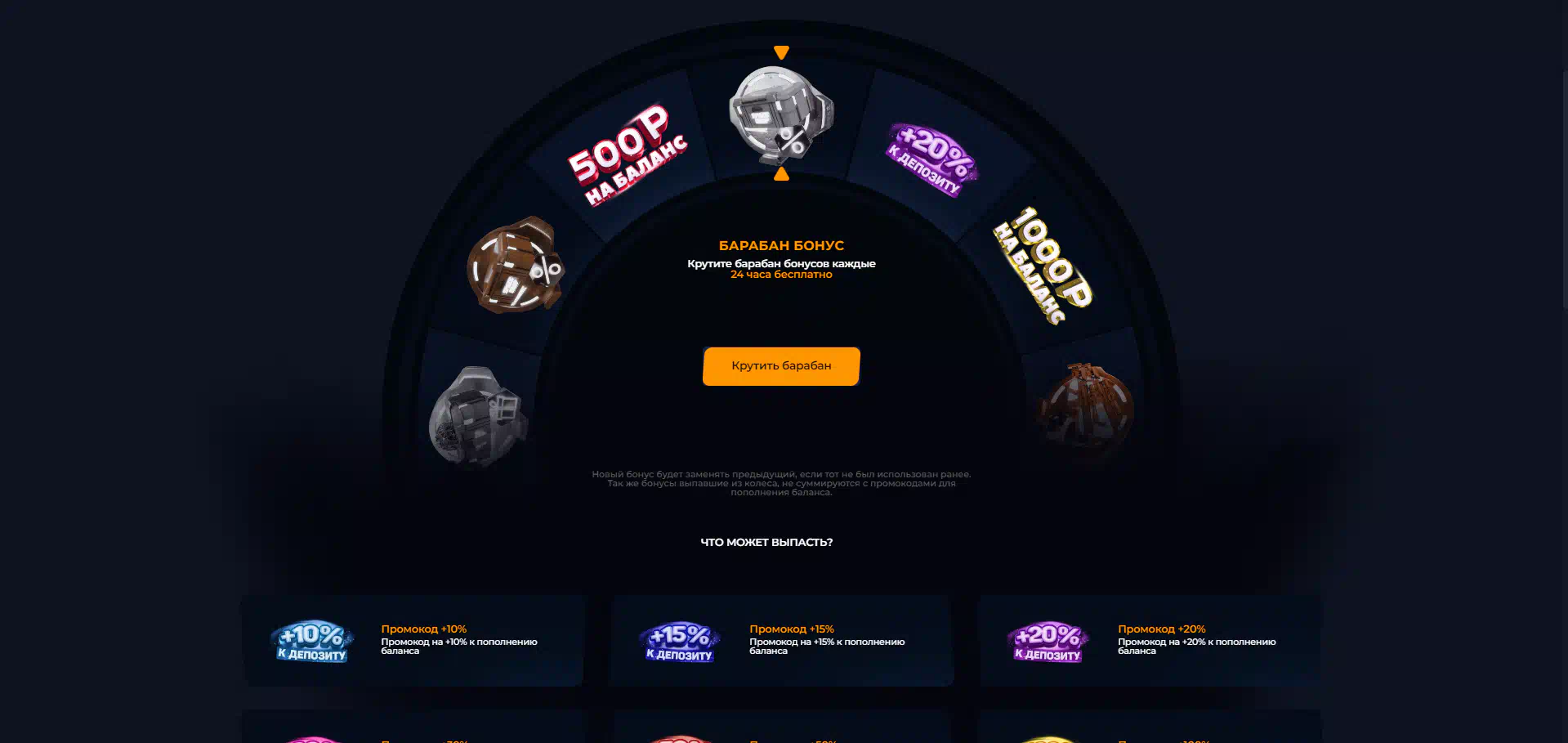Open the Промокод +15% prize title
1568x743 pixels.
tap(792, 629)
